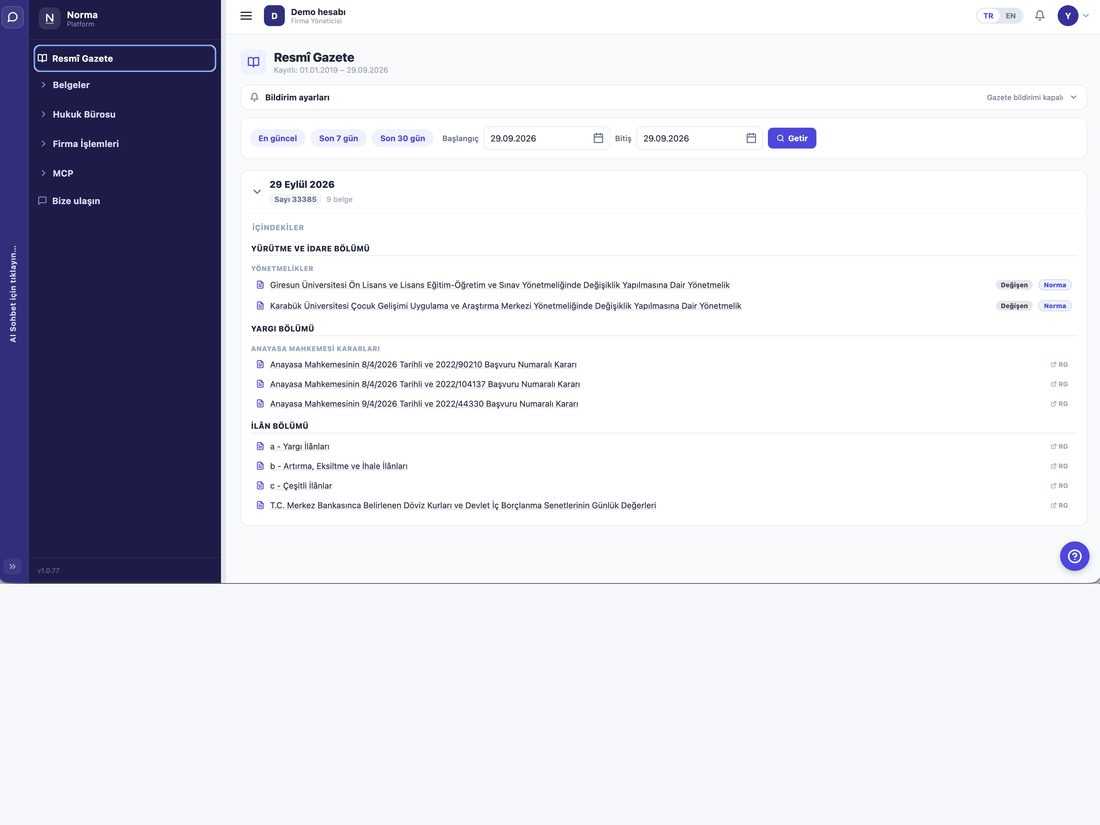Open RG link for Çeşitli İlânlar
The width and height of the screenshot is (1100, 825).
pyautogui.click(x=1059, y=486)
